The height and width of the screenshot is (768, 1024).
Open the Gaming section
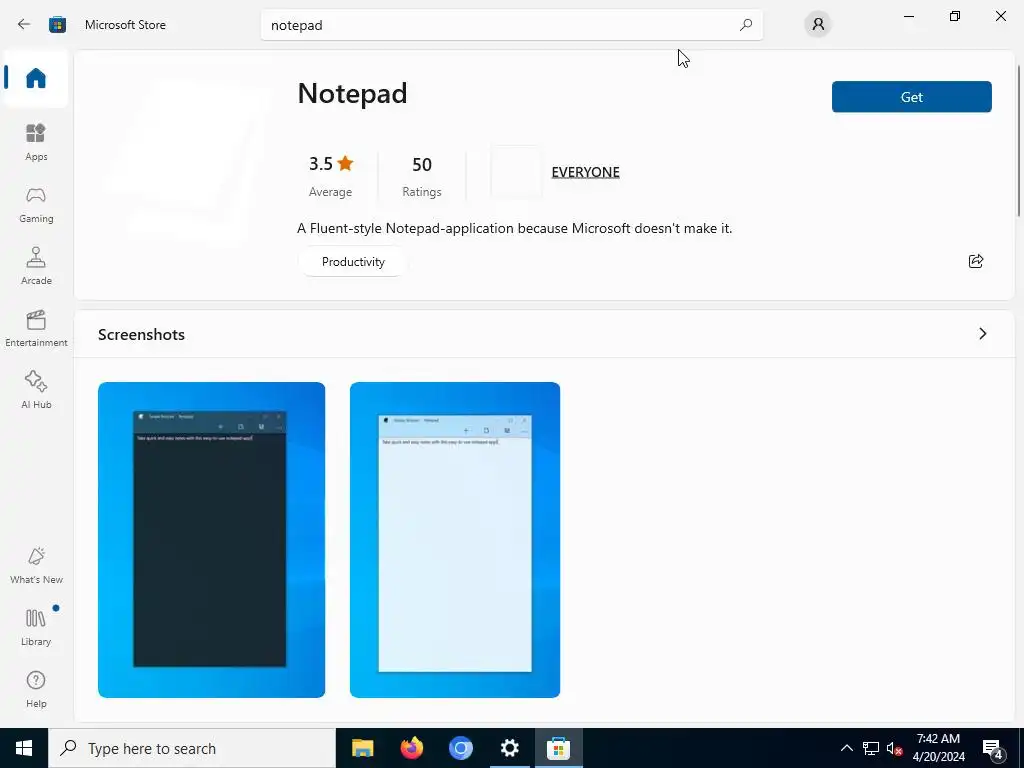pos(36,204)
